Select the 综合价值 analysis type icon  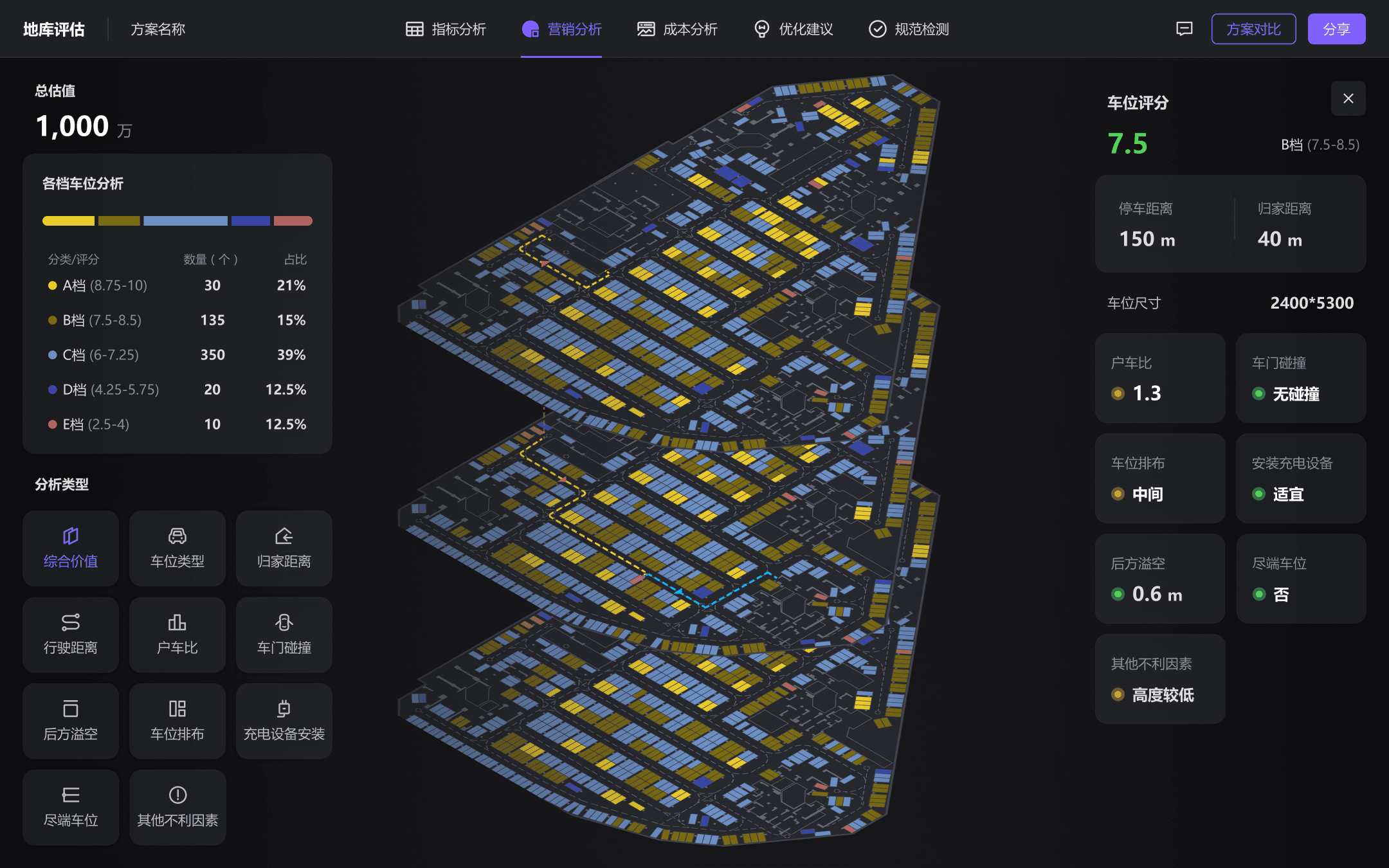(71, 536)
